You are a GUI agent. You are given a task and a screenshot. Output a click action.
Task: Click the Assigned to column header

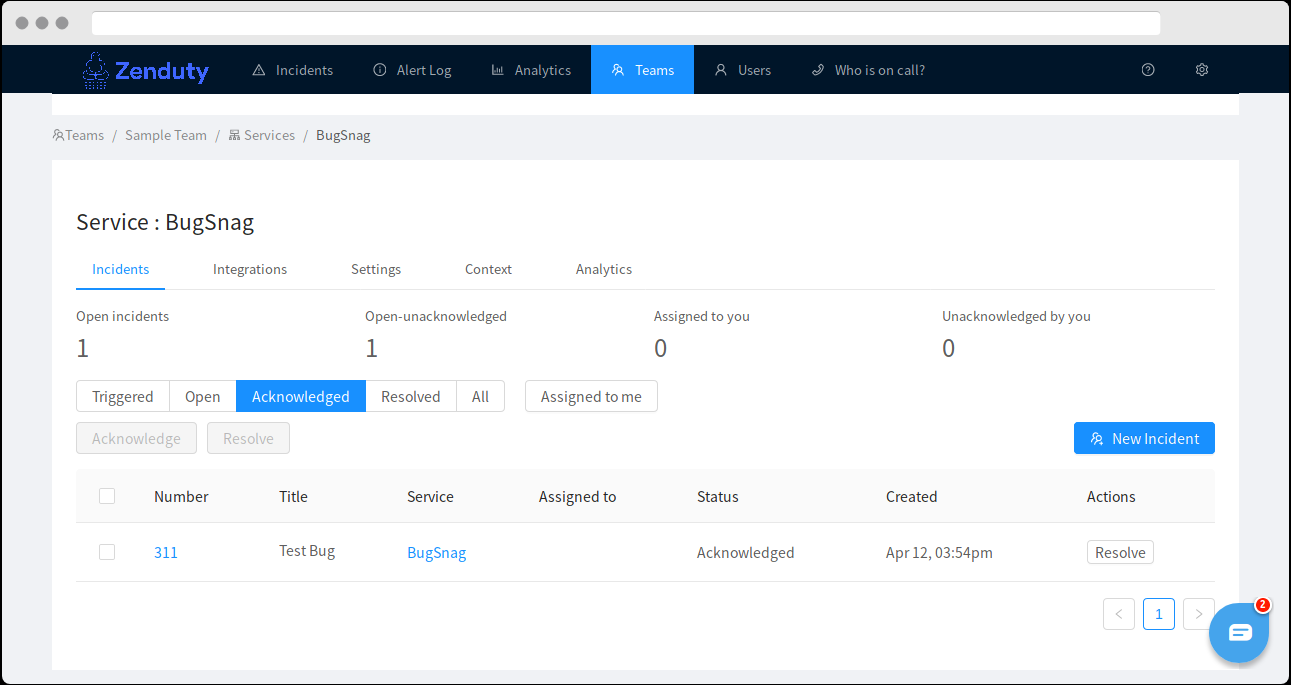[578, 496]
